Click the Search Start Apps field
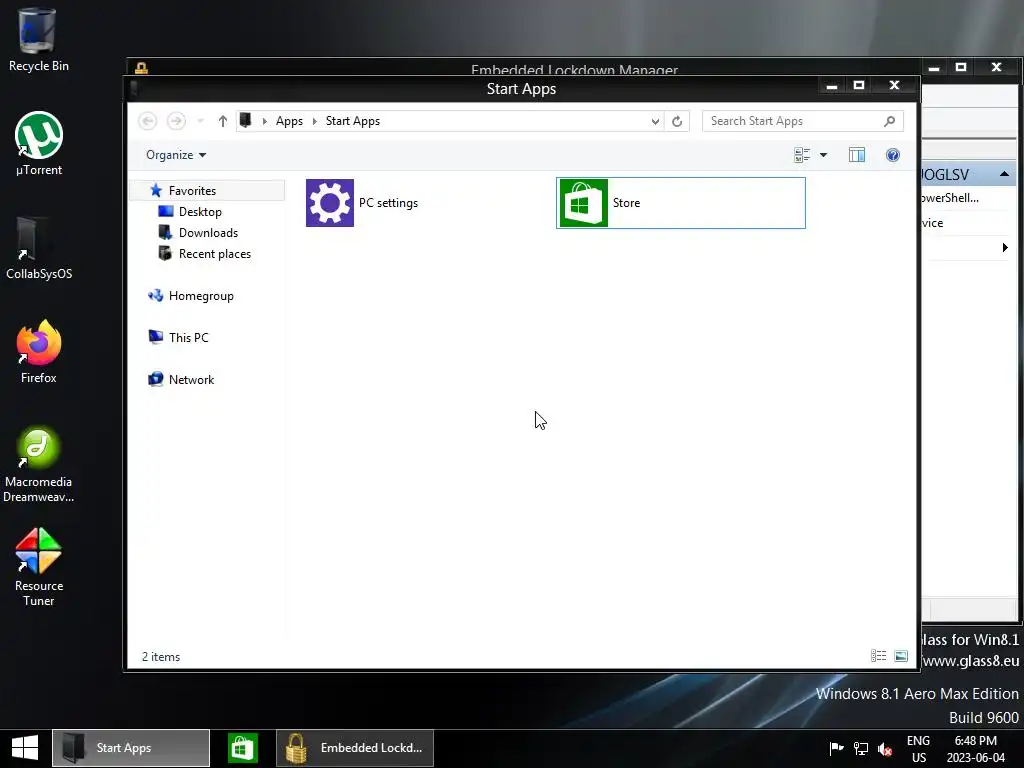 click(x=803, y=121)
